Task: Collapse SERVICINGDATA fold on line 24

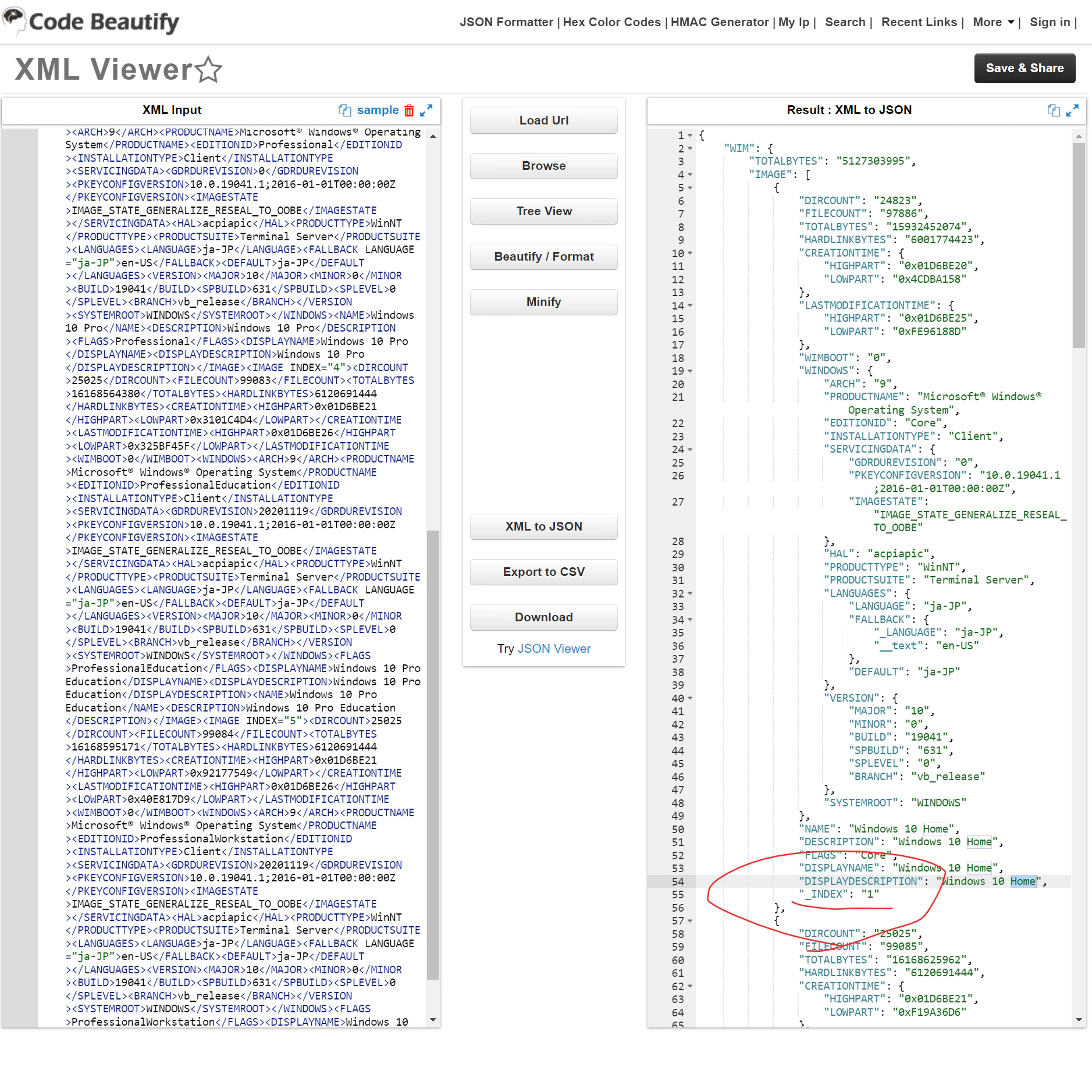Action: coord(690,450)
